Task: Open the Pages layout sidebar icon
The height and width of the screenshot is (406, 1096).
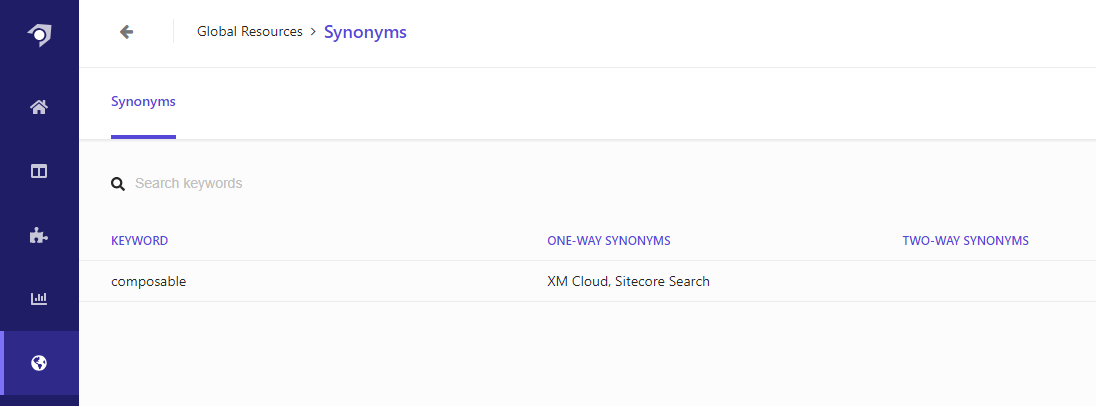Action: coord(39,171)
